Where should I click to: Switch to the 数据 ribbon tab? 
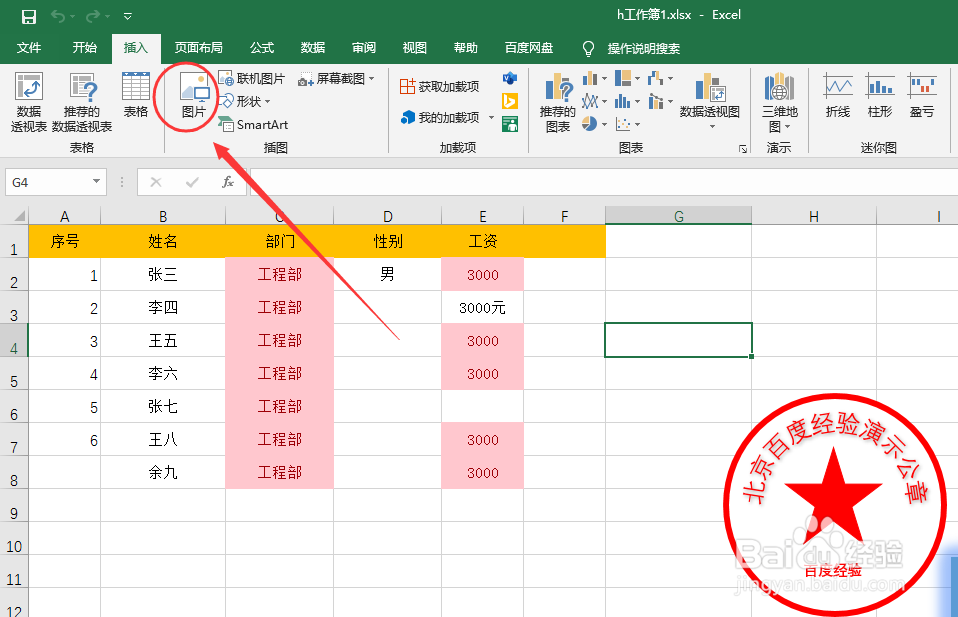coord(312,47)
